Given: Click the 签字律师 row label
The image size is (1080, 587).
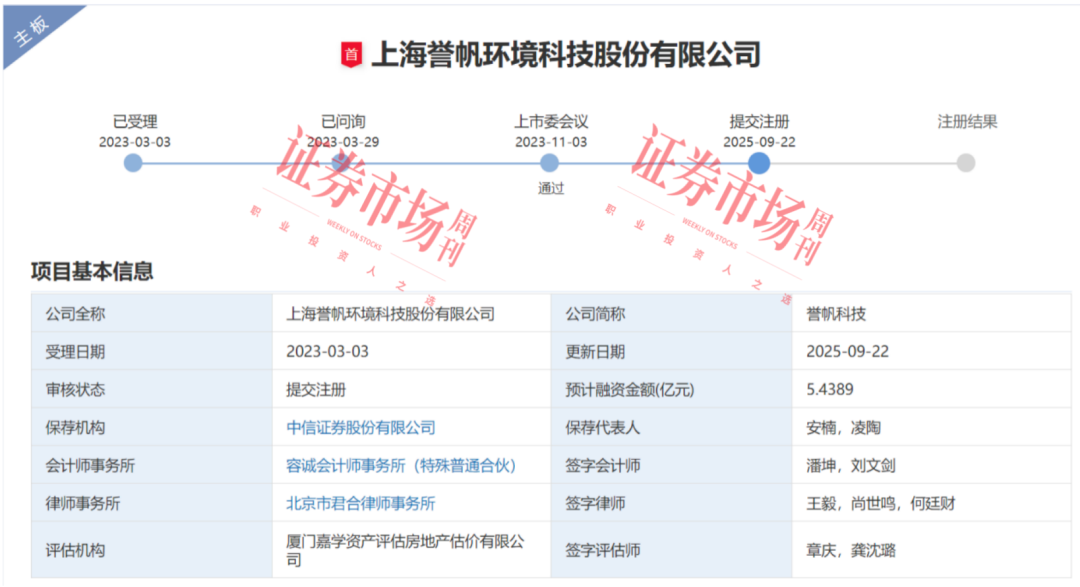Looking at the screenshot, I should pyautogui.click(x=595, y=504).
